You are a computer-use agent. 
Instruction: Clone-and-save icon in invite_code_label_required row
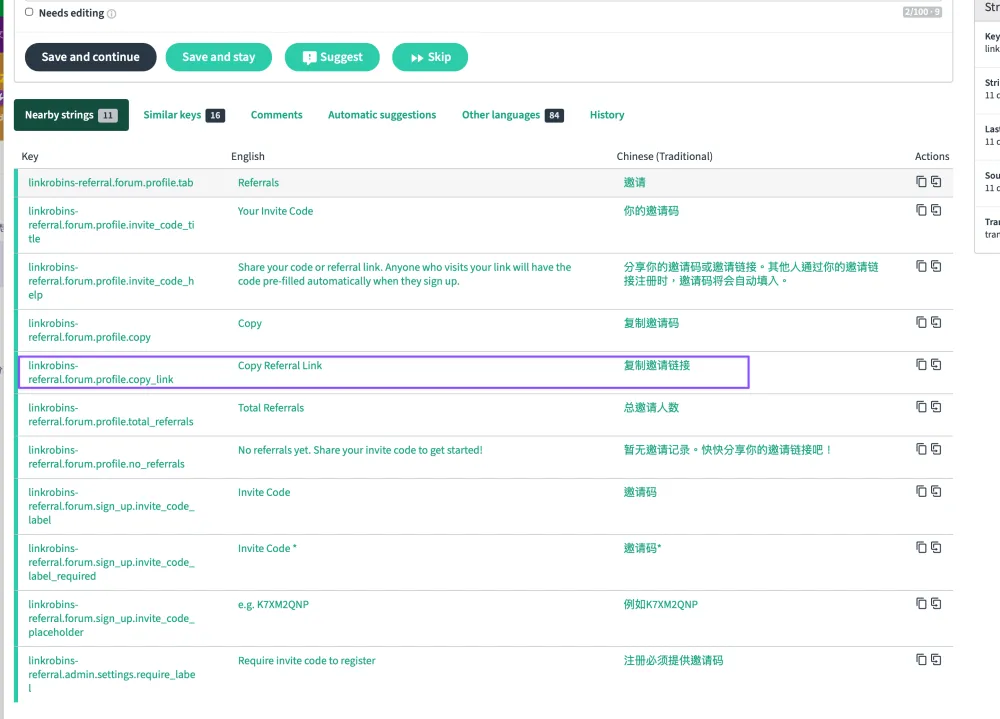coord(936,547)
